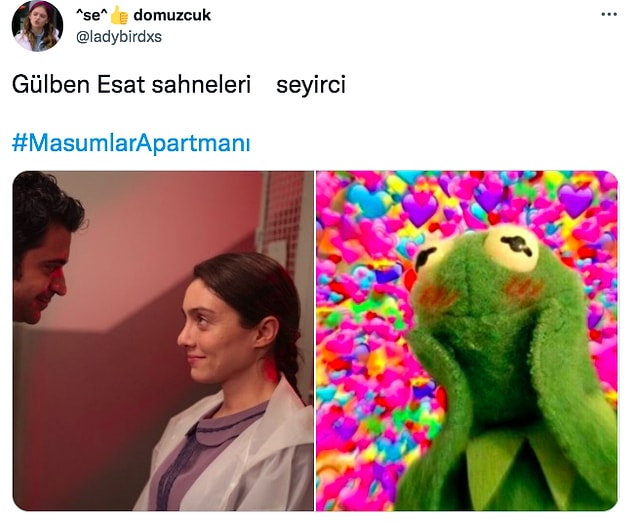Open the #MasumlarApartmanı hashtag link
The width and height of the screenshot is (635, 523).
point(131,143)
